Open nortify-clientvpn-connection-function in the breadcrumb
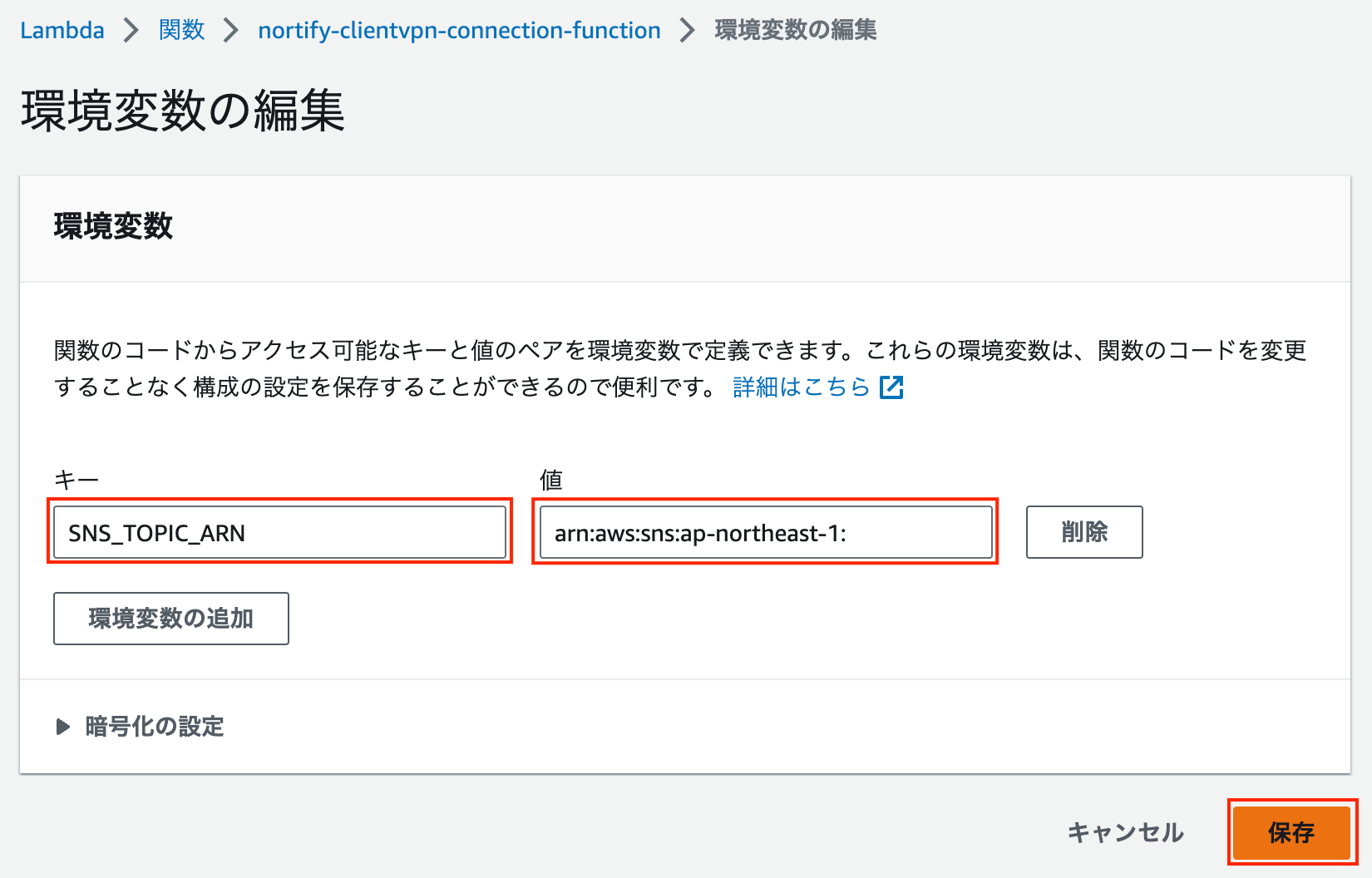The image size is (1372, 878). click(x=459, y=29)
